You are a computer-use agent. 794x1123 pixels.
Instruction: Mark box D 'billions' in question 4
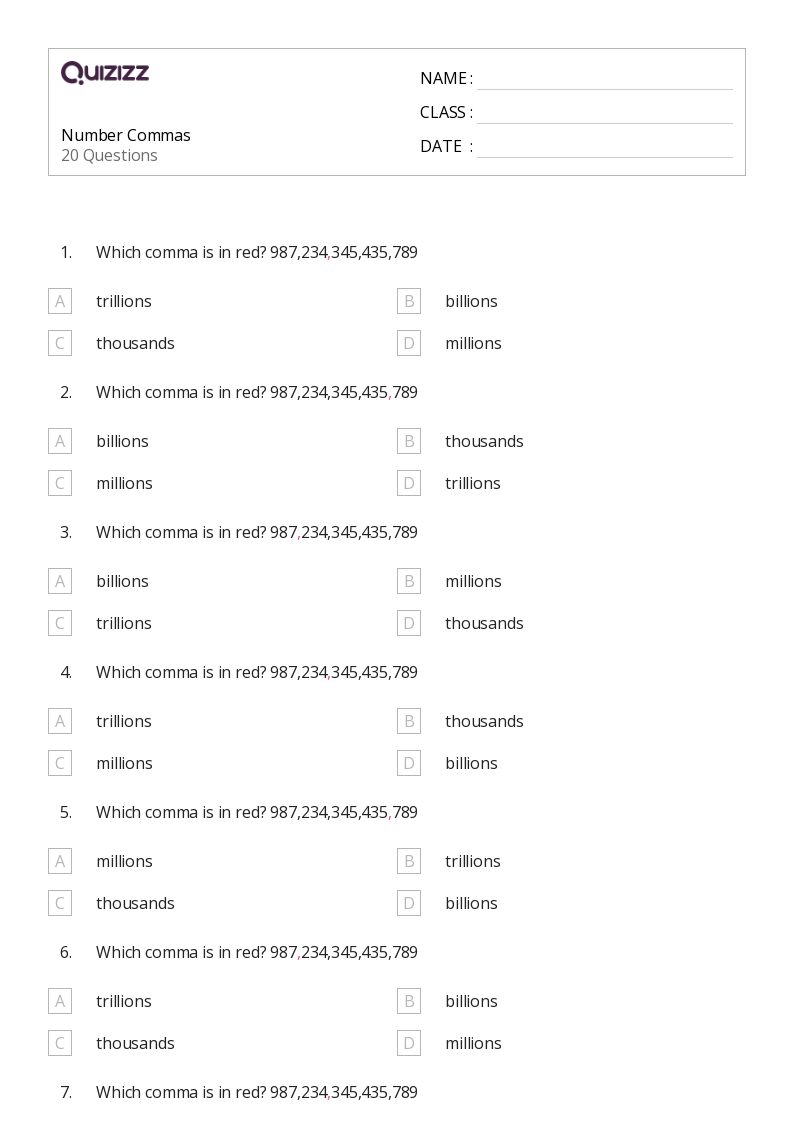click(409, 763)
